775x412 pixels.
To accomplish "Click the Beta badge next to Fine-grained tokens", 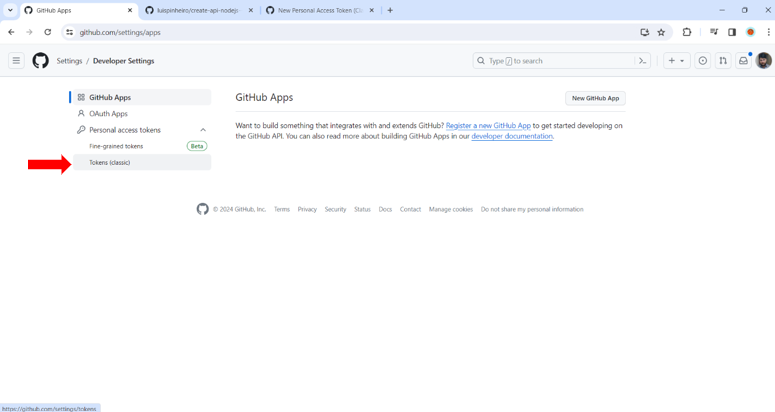I will point(197,146).
